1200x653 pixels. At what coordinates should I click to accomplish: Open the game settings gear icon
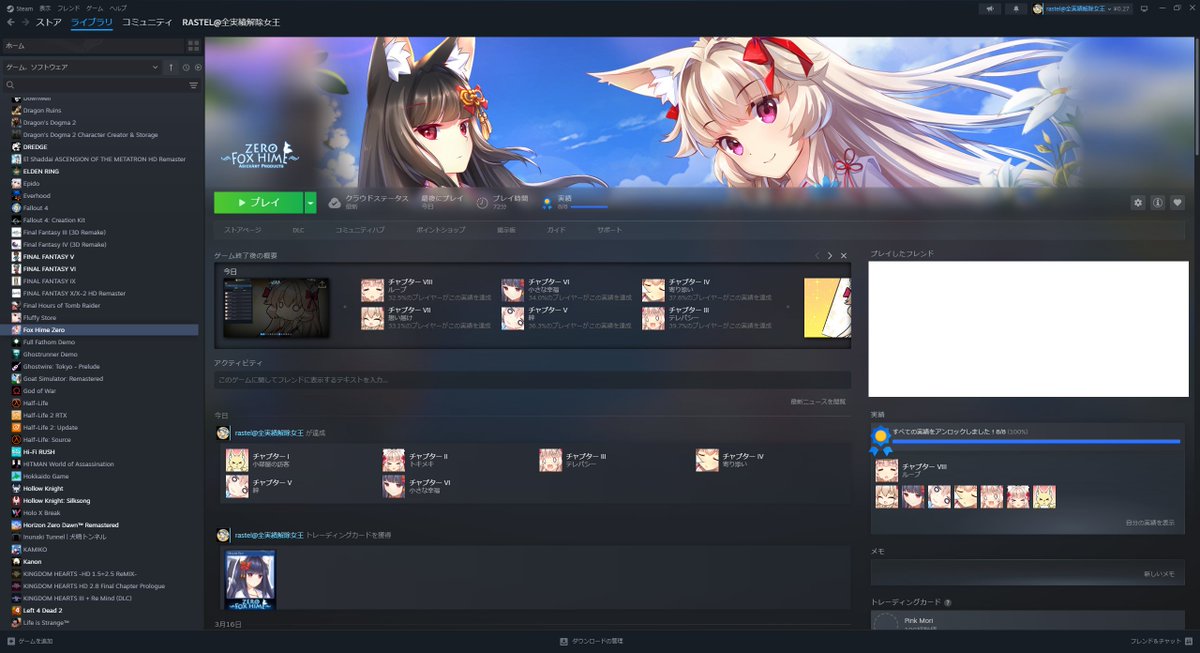pyautogui.click(x=1138, y=202)
